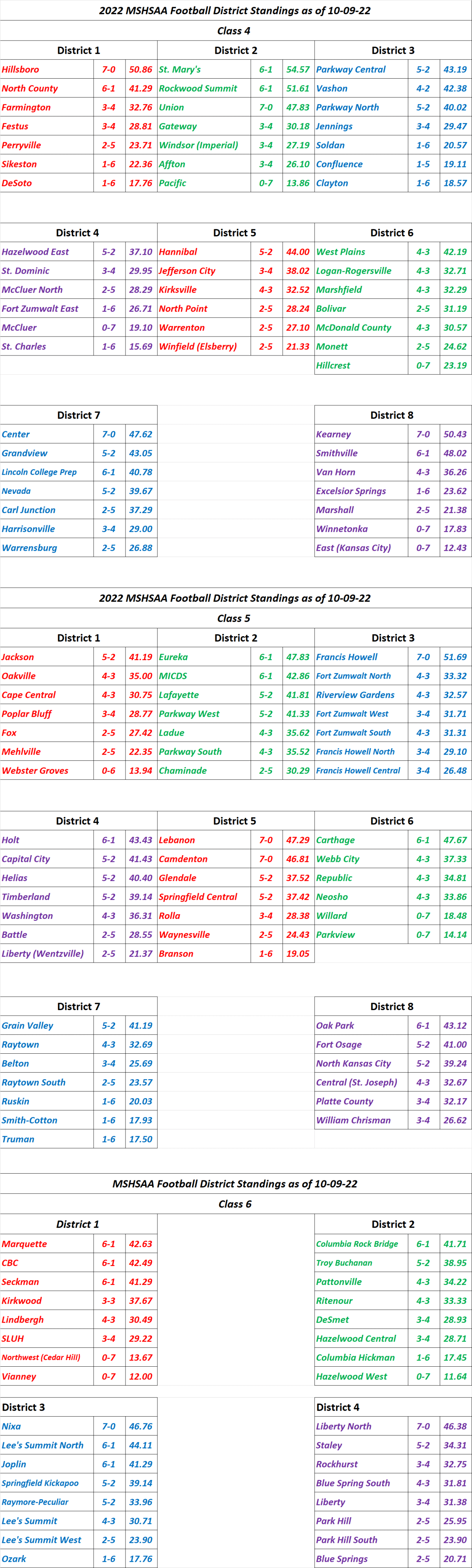Select the Francis Howell cell
Image resolution: width=472 pixels, height=1568 pixels.
coord(361,657)
